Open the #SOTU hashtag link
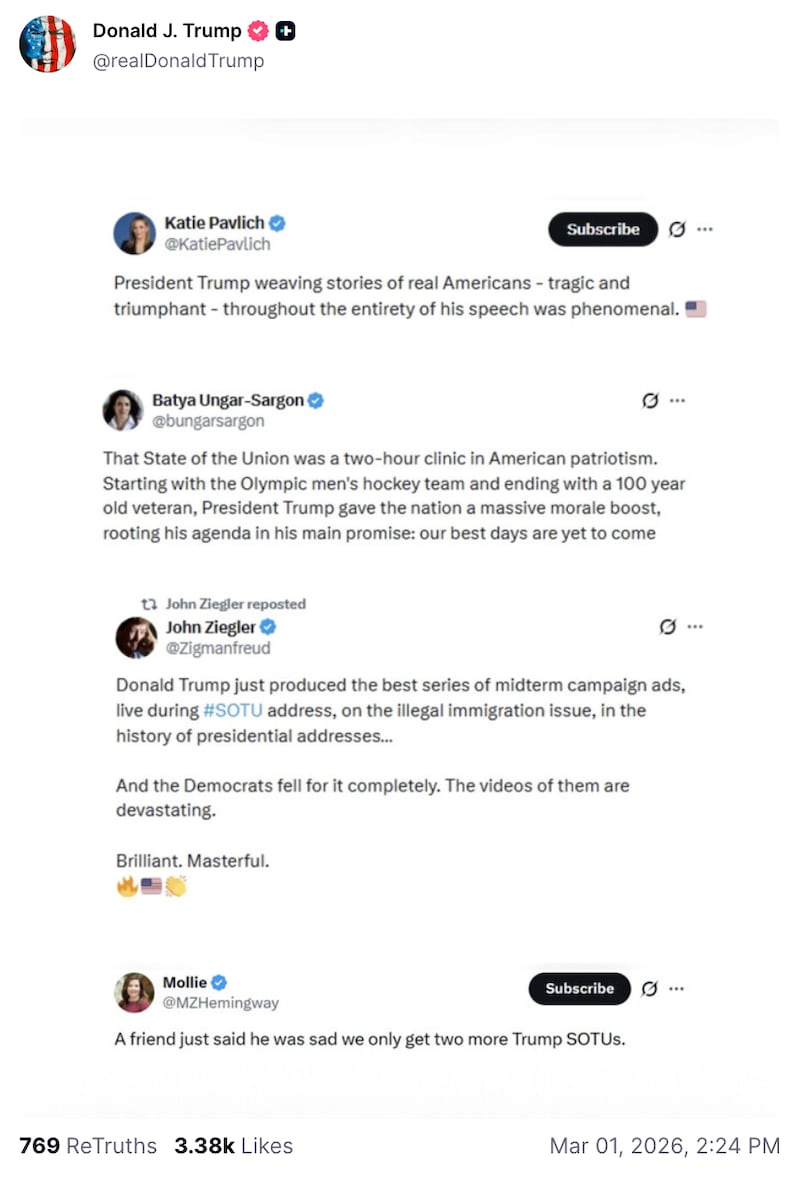The width and height of the screenshot is (800, 1178). coord(233,710)
